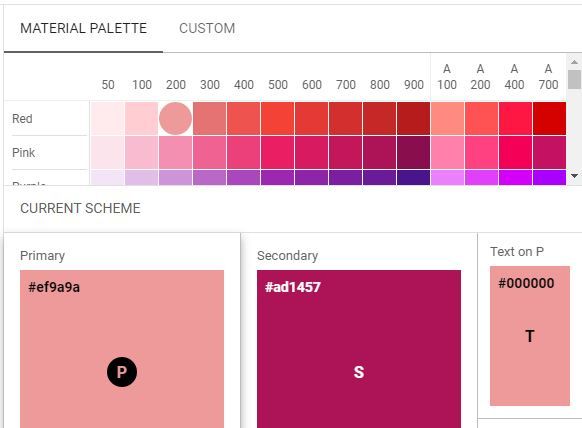This screenshot has width=582, height=428.
Task: Select Red 500 in the palette
Action: (x=278, y=118)
